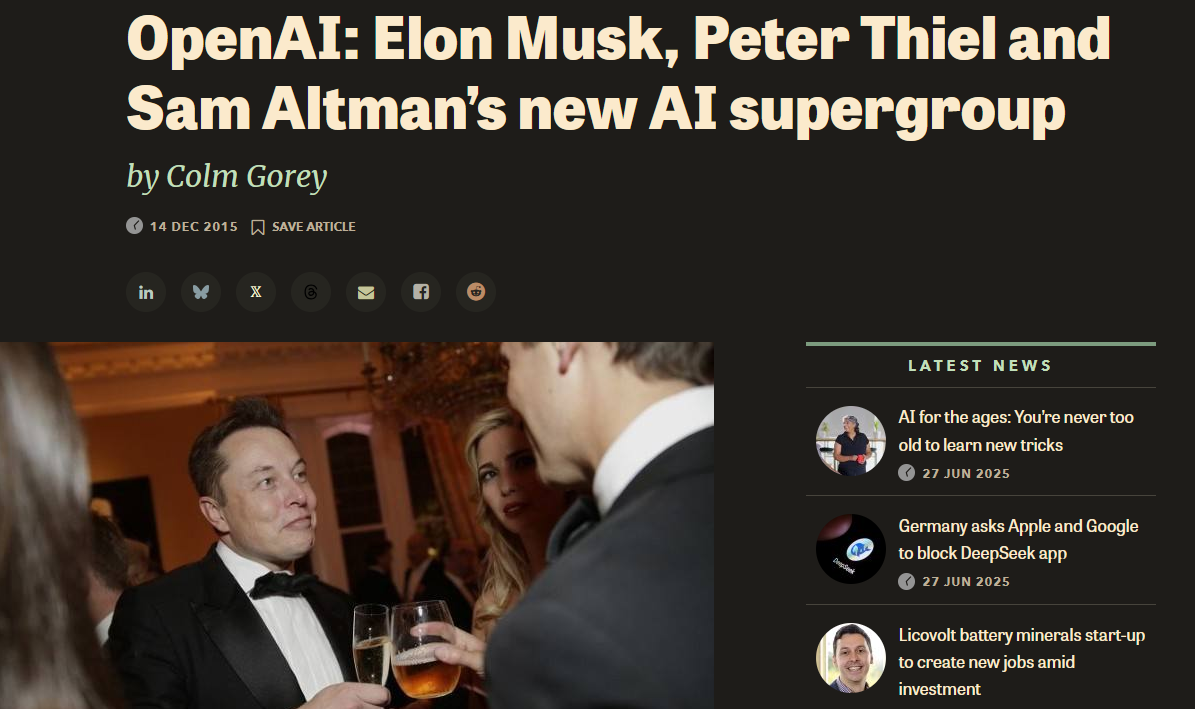
Task: Click the 14 Dec 2015 date
Action: tap(194, 226)
